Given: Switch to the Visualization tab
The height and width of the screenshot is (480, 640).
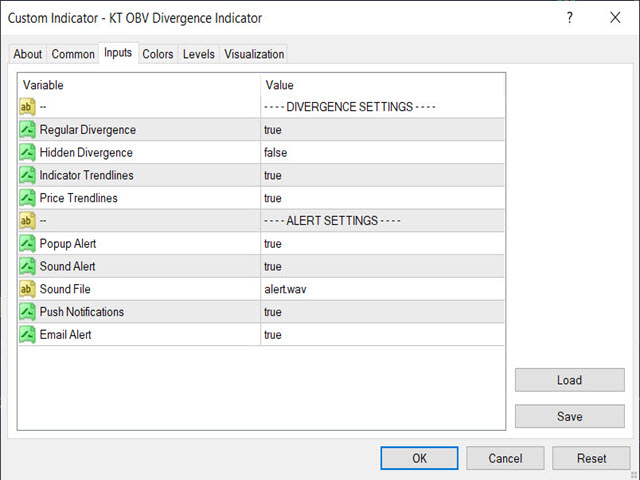Looking at the screenshot, I should click(254, 54).
